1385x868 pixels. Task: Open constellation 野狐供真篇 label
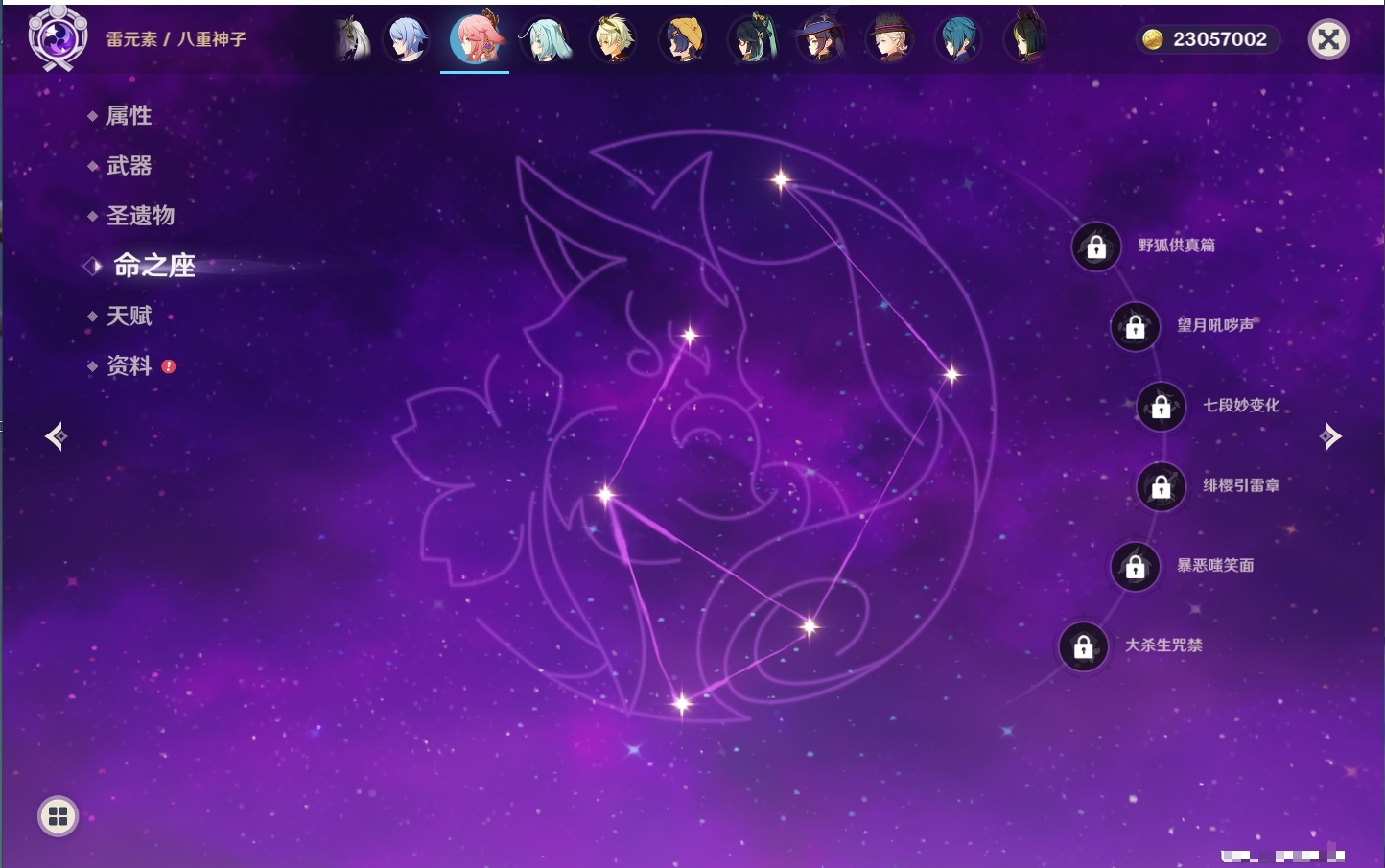click(1176, 246)
